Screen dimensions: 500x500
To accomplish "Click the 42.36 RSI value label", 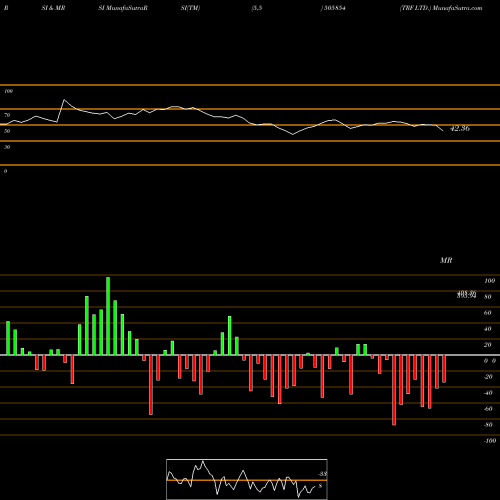I will (x=460, y=128).
